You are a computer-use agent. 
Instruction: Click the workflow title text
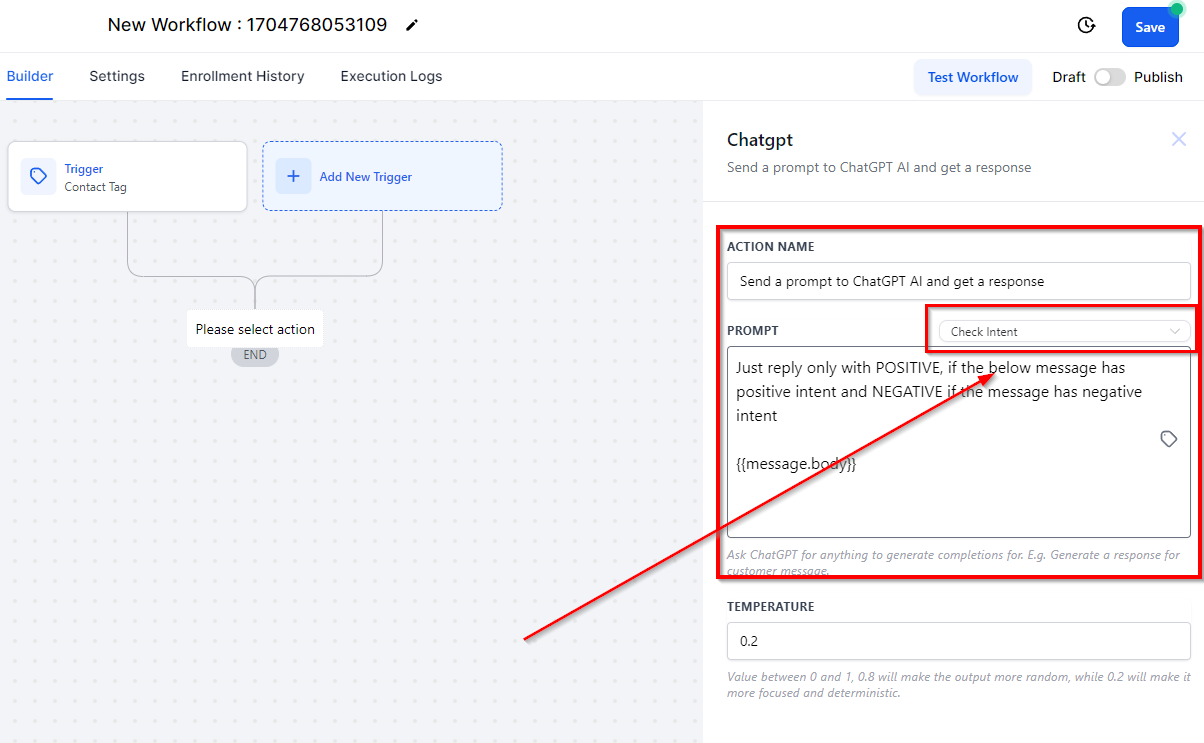(x=247, y=25)
